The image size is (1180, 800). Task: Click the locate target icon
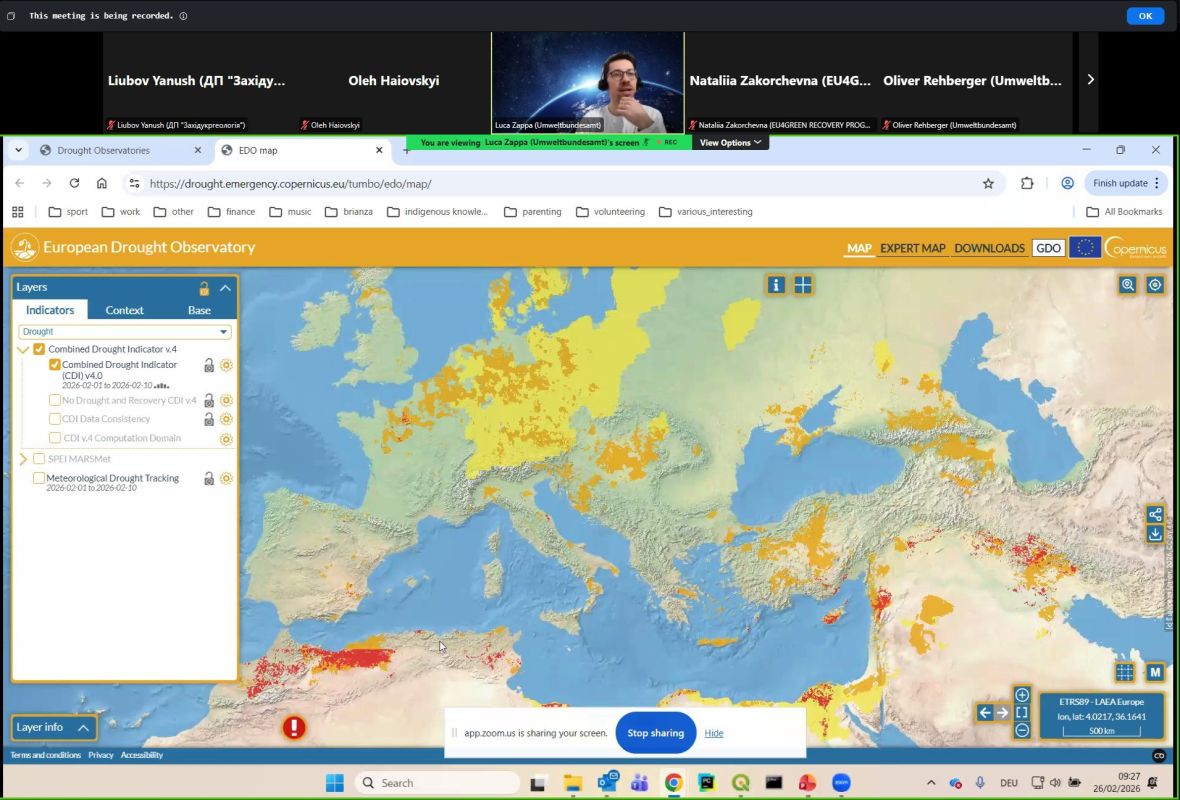(x=1155, y=285)
